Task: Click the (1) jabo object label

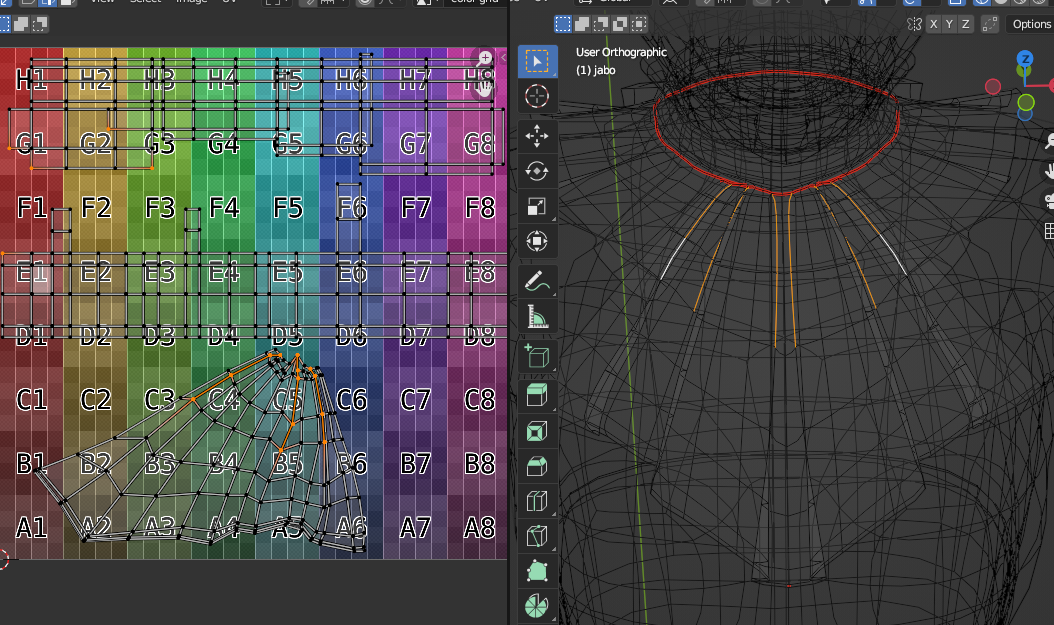Action: click(596, 70)
